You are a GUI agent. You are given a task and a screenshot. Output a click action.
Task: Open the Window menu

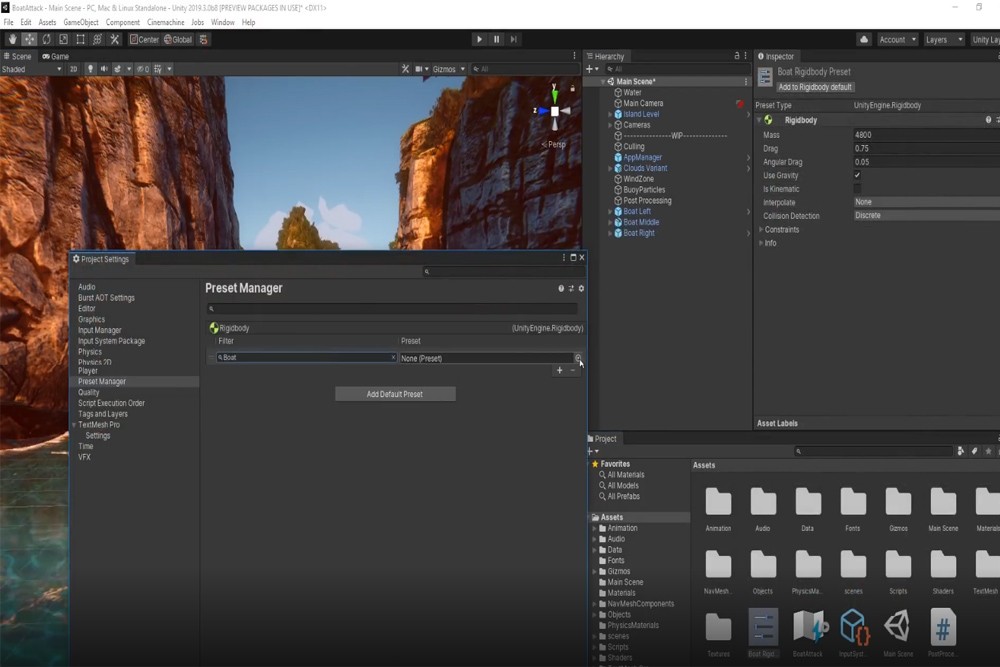tap(223, 22)
